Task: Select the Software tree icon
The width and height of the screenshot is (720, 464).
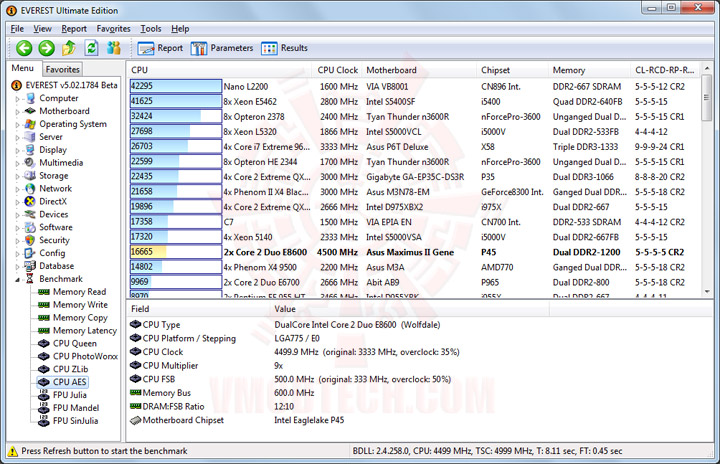Action: tap(30, 227)
